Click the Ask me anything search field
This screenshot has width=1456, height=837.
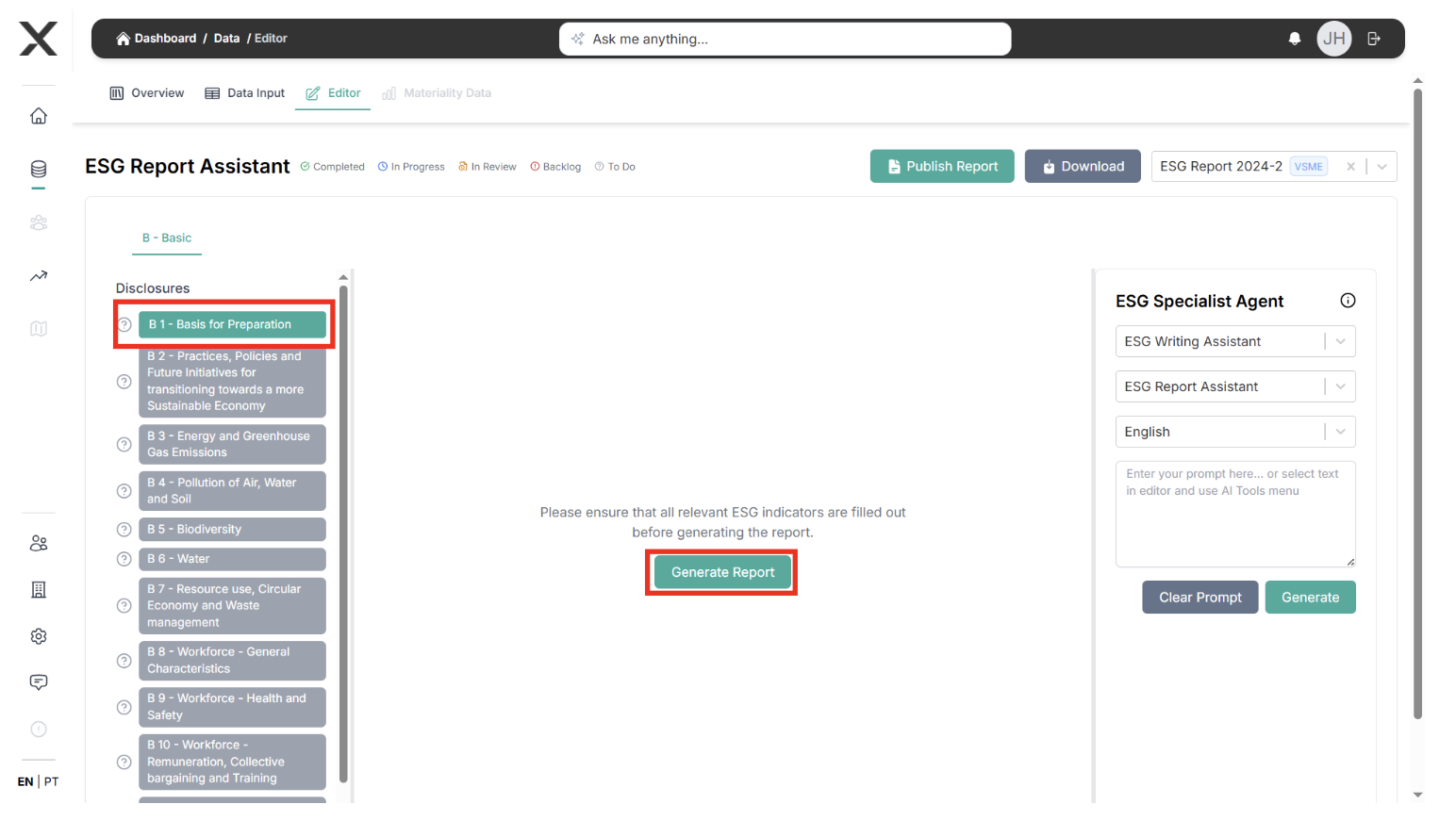pyautogui.click(x=786, y=39)
